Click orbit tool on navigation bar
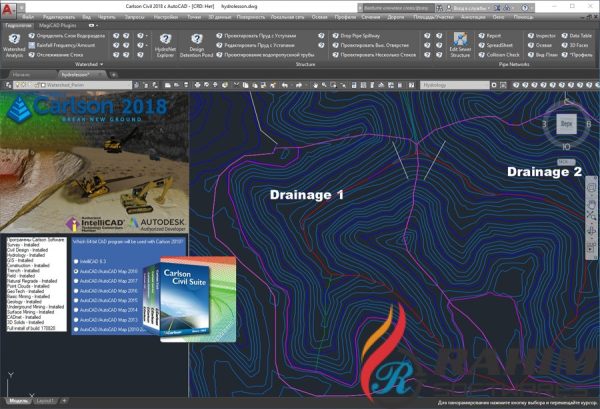Image resolution: width=600 pixels, height=409 pixels. tap(591, 231)
